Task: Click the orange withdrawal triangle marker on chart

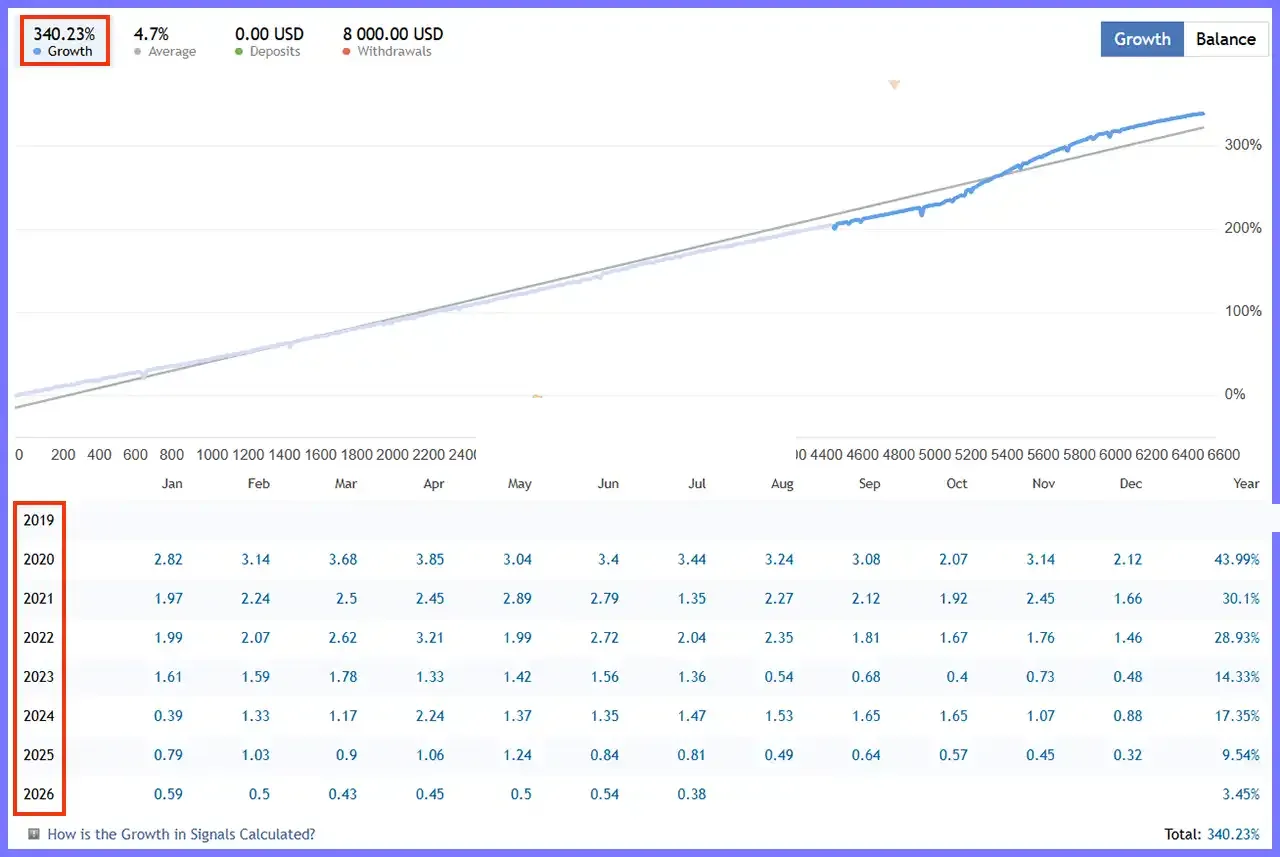Action: 894,85
